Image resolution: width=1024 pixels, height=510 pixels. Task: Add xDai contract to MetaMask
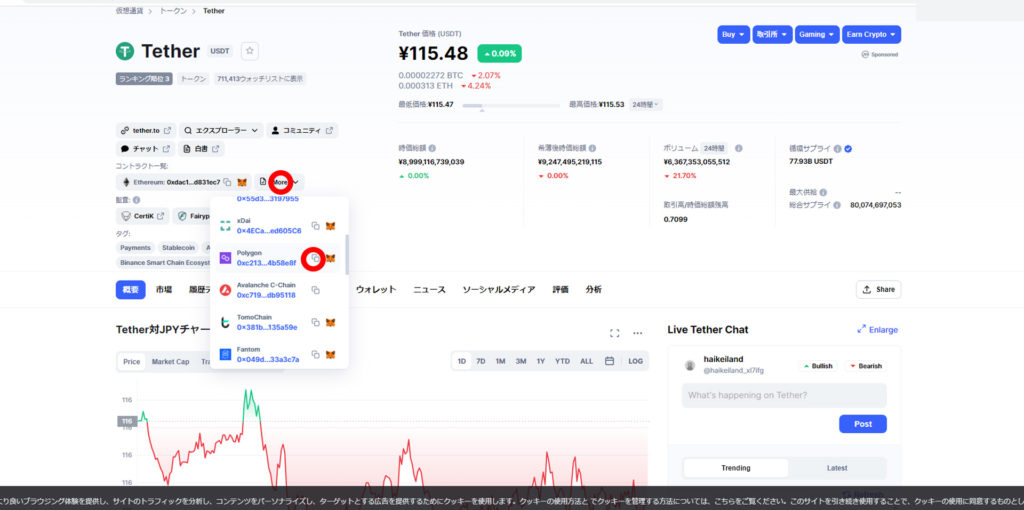pos(331,225)
